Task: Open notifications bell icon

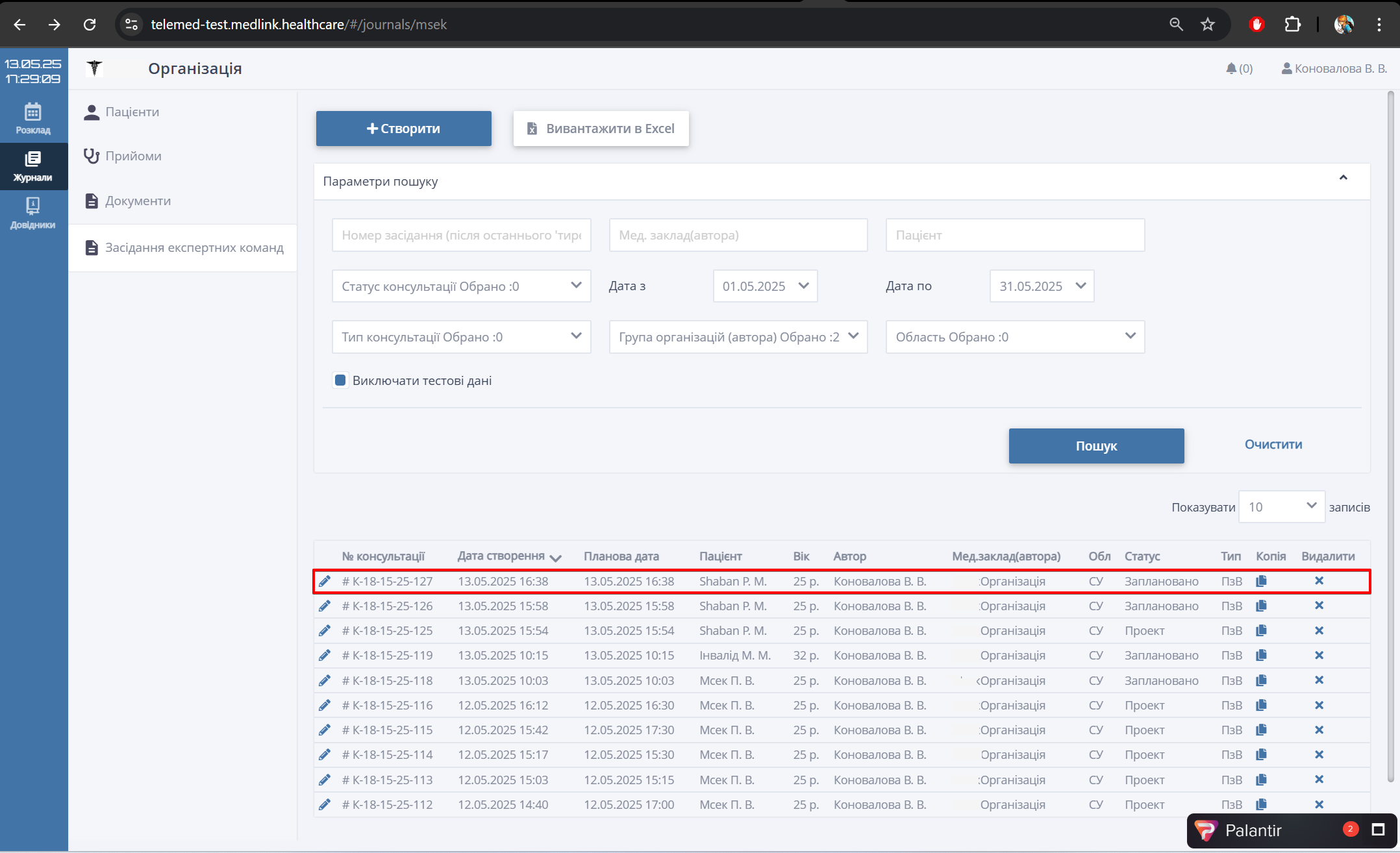Action: click(x=1231, y=68)
